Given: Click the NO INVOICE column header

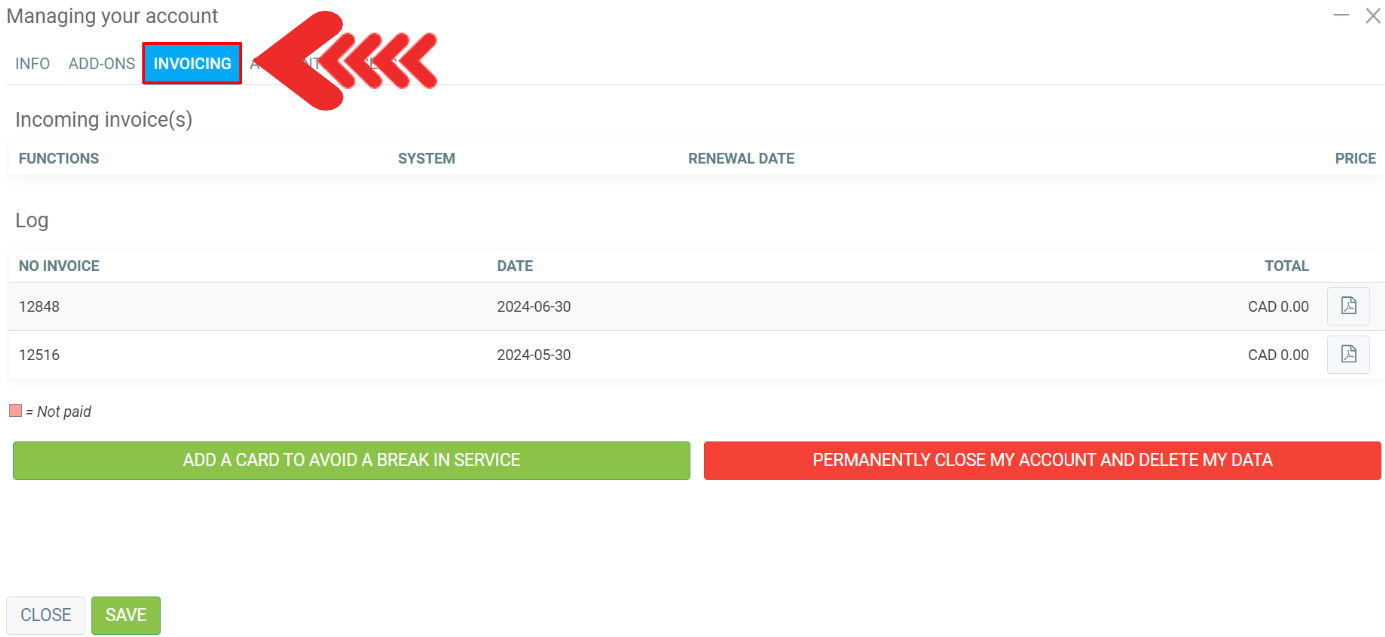Looking at the screenshot, I should (59, 266).
